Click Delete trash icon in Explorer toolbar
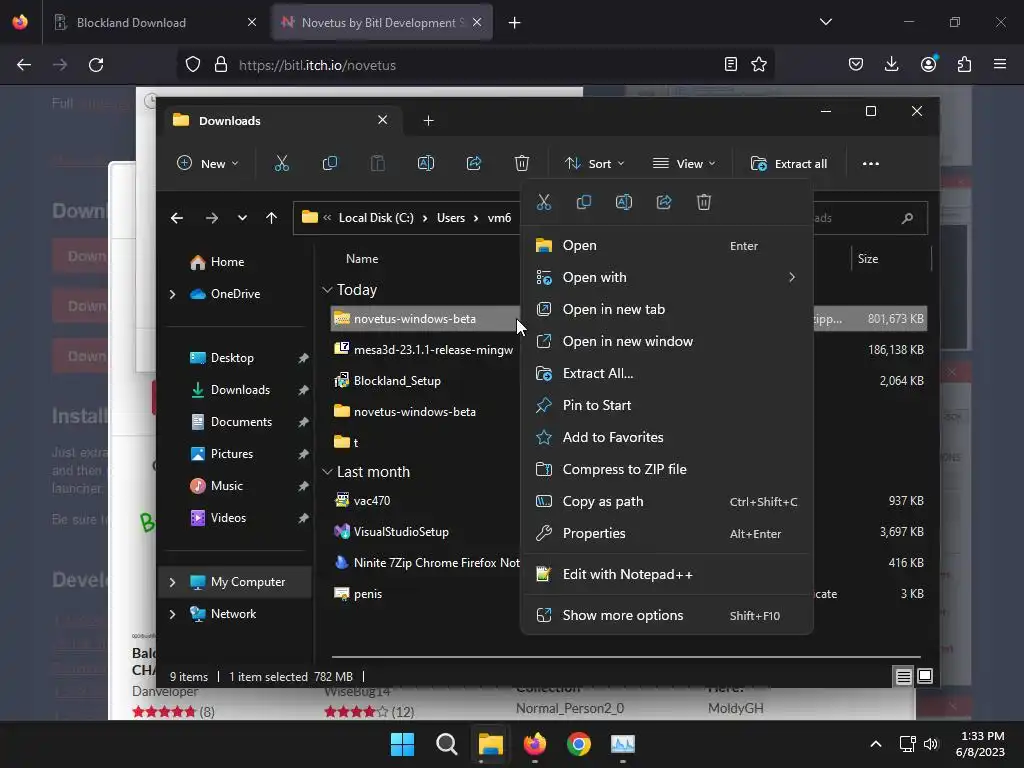The width and height of the screenshot is (1024, 768). [521, 163]
